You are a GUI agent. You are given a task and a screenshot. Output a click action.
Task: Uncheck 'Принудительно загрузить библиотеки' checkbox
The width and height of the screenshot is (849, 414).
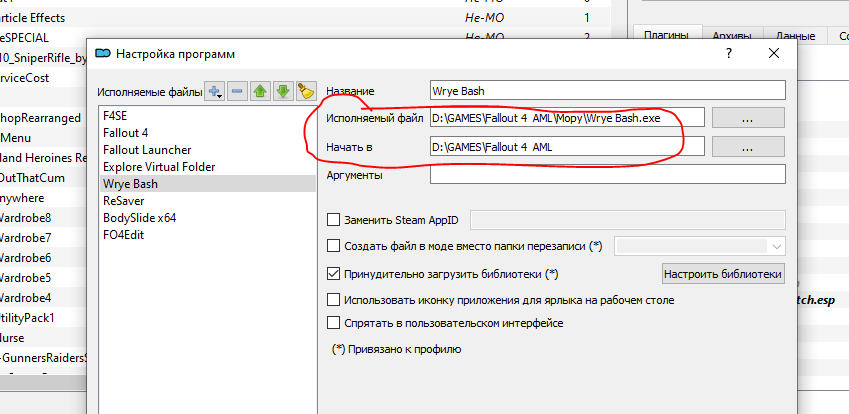point(334,273)
